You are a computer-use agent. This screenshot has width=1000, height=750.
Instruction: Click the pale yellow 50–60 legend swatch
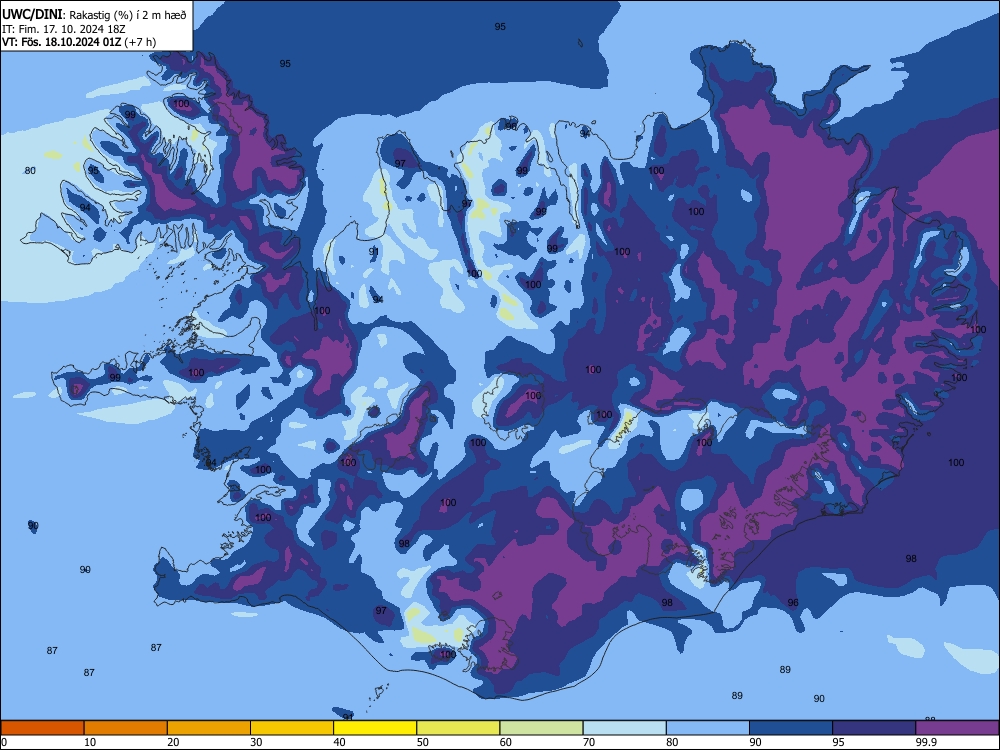pyautogui.click(x=459, y=728)
